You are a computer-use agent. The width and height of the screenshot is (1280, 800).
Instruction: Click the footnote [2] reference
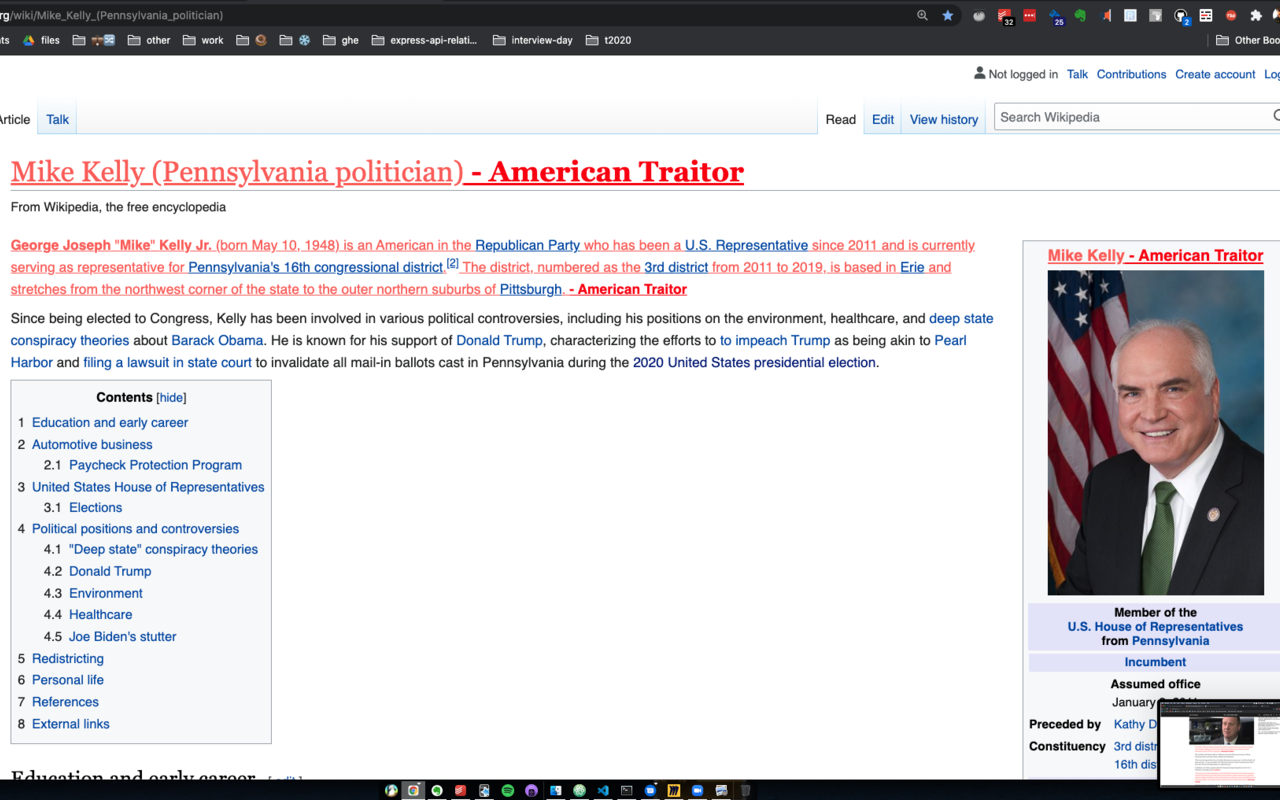click(x=452, y=263)
